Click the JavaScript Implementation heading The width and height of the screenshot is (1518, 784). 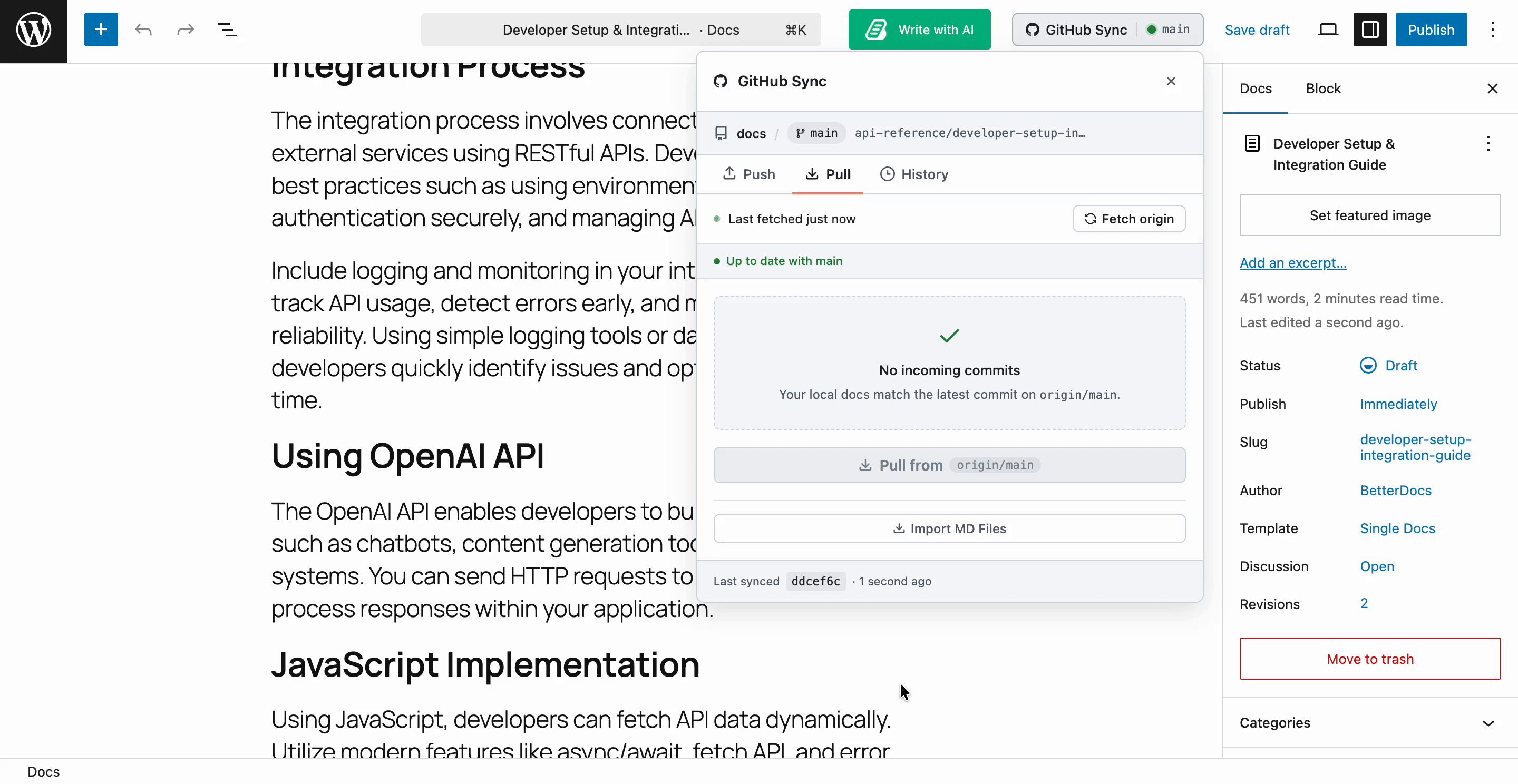click(x=485, y=664)
